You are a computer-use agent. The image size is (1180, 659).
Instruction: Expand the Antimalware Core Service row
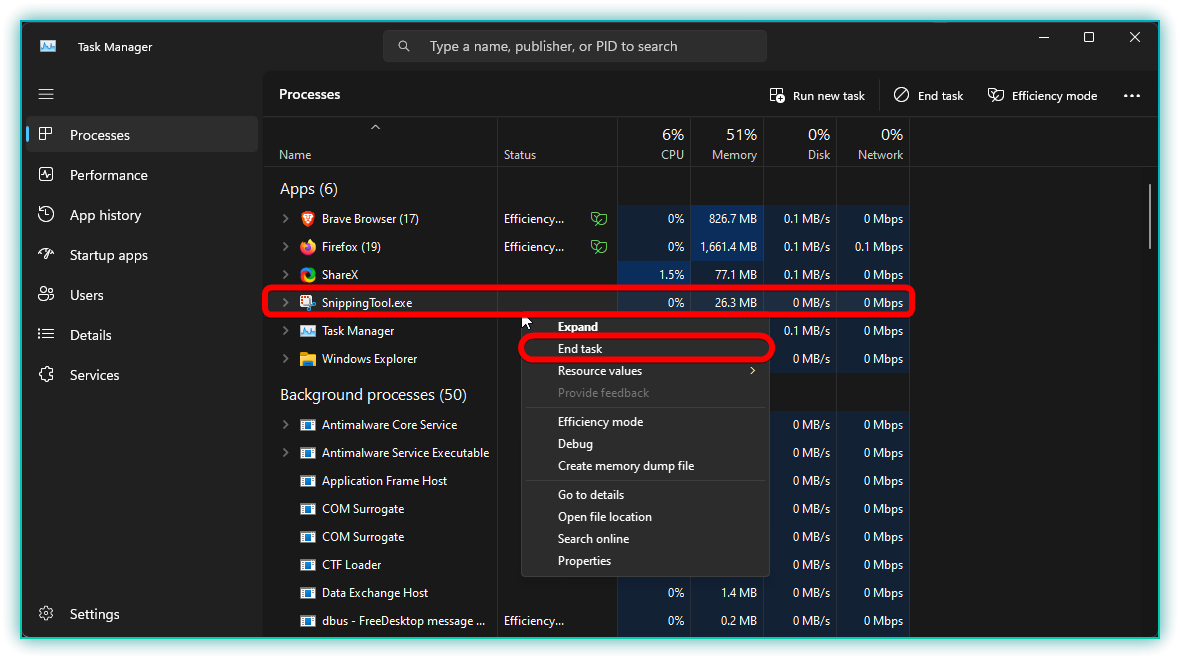click(x=285, y=425)
